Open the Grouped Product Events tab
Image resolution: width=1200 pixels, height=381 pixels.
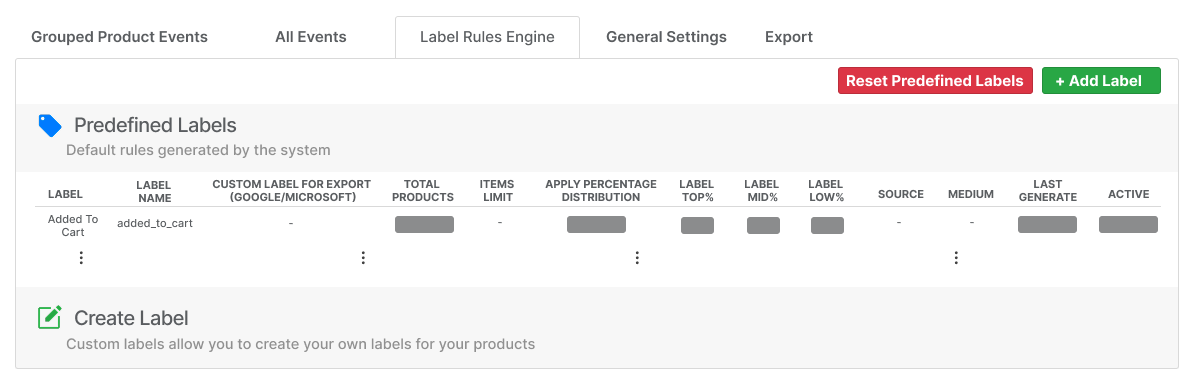click(x=120, y=37)
